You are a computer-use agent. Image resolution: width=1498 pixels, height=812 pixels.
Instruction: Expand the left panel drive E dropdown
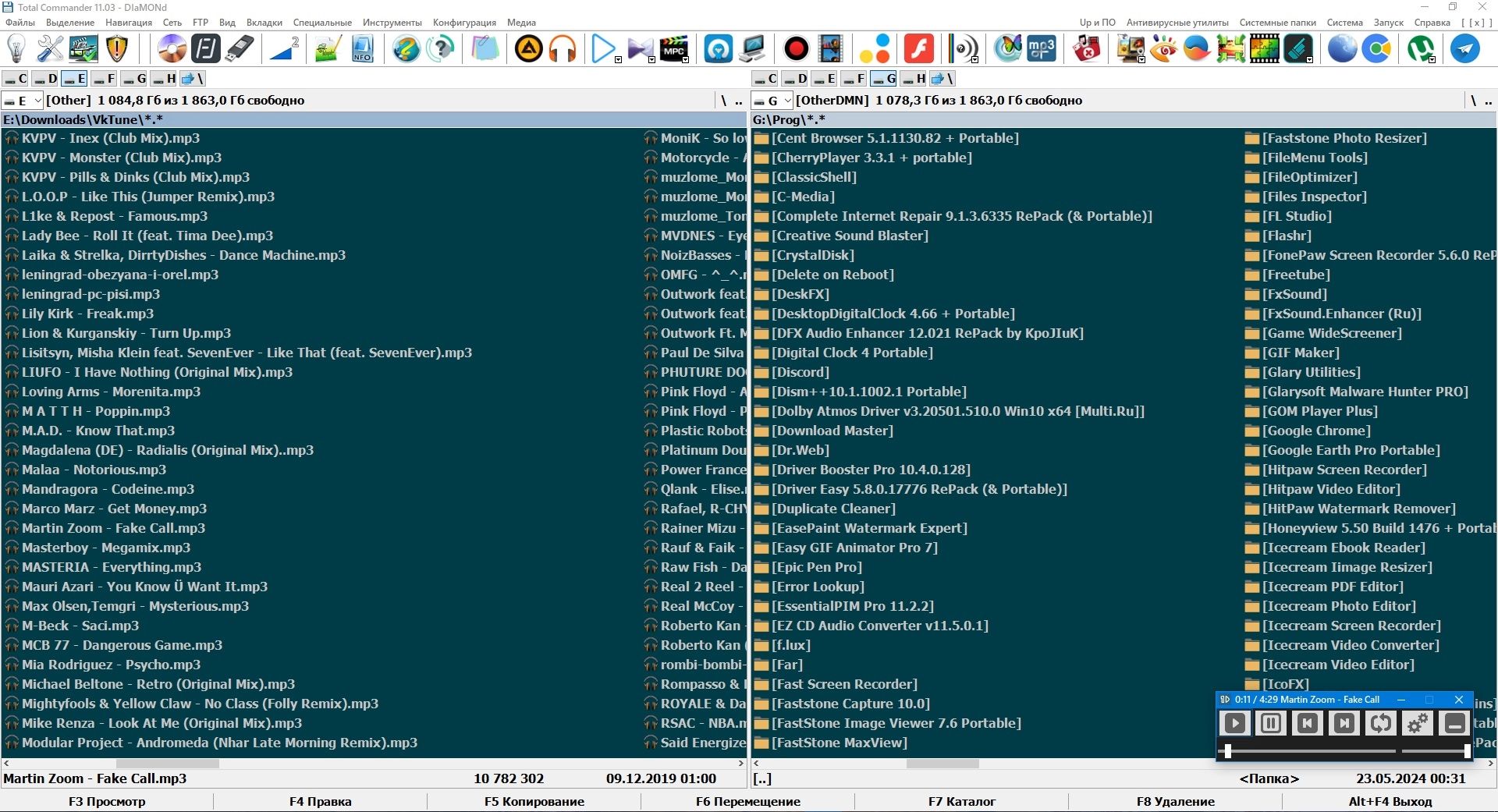(x=37, y=101)
